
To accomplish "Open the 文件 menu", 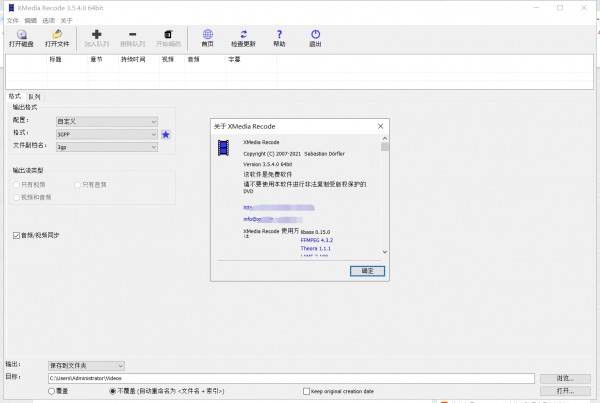I will (x=13, y=21).
